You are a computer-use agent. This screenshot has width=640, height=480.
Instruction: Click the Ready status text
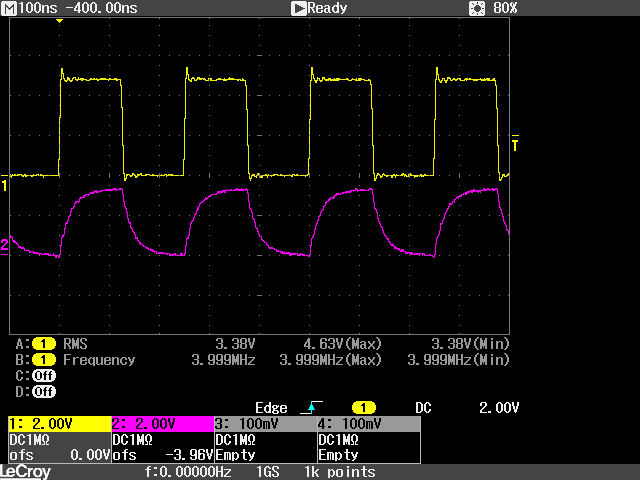tap(327, 8)
